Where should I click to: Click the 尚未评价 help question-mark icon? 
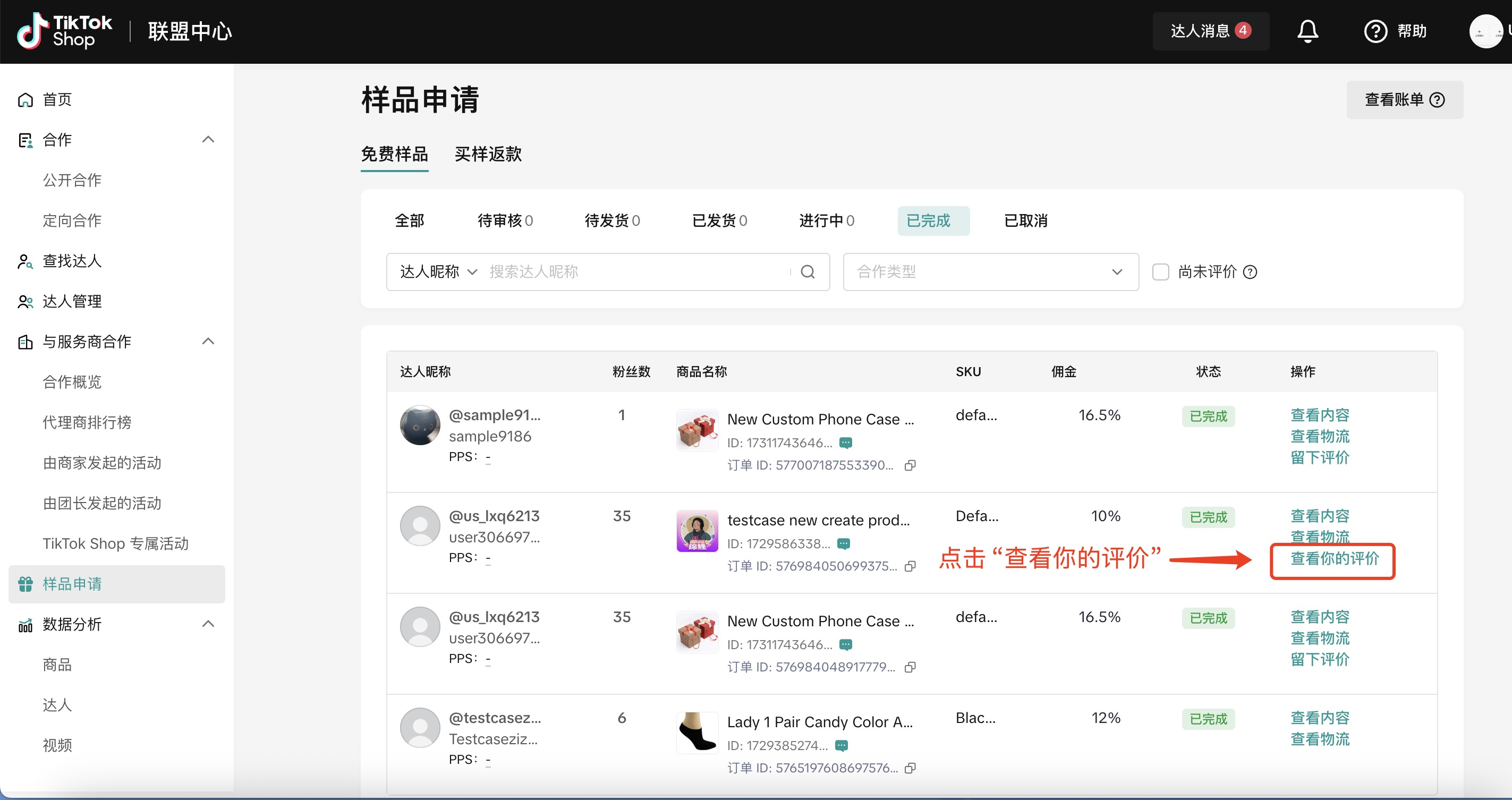(1250, 272)
